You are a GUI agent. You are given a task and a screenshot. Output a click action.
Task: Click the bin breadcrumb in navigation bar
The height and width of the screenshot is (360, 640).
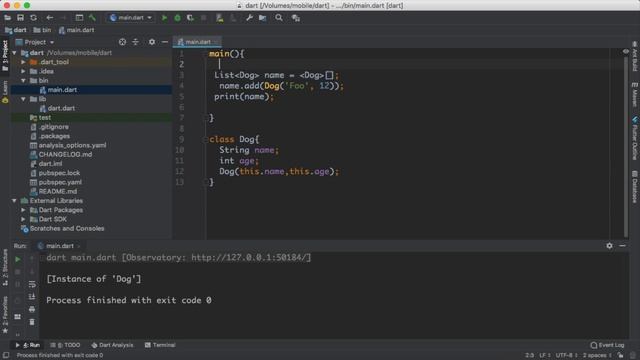click(x=42, y=30)
